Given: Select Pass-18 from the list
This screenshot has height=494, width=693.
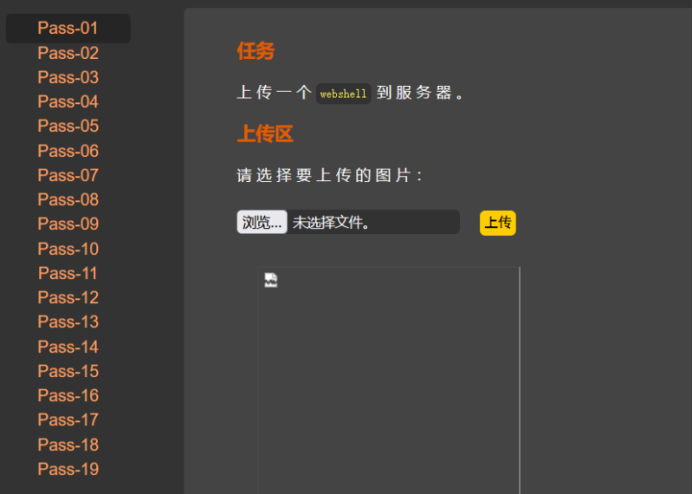Looking at the screenshot, I should pos(68,445).
